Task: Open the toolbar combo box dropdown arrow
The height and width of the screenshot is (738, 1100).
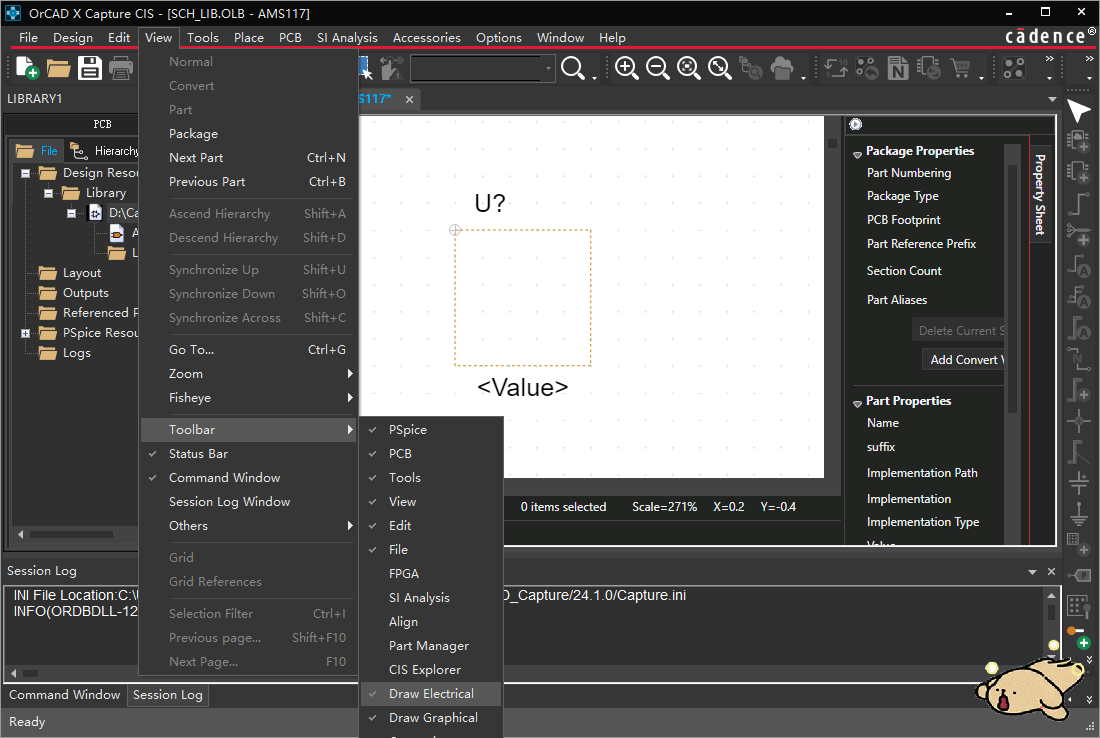Action: pyautogui.click(x=548, y=69)
